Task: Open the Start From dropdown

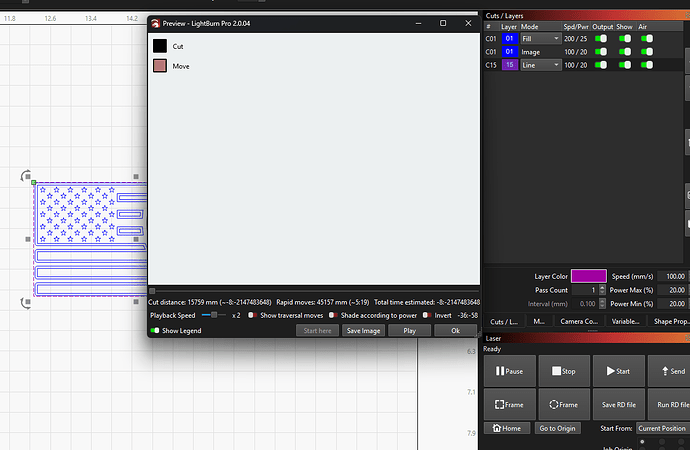Action: click(x=663, y=428)
